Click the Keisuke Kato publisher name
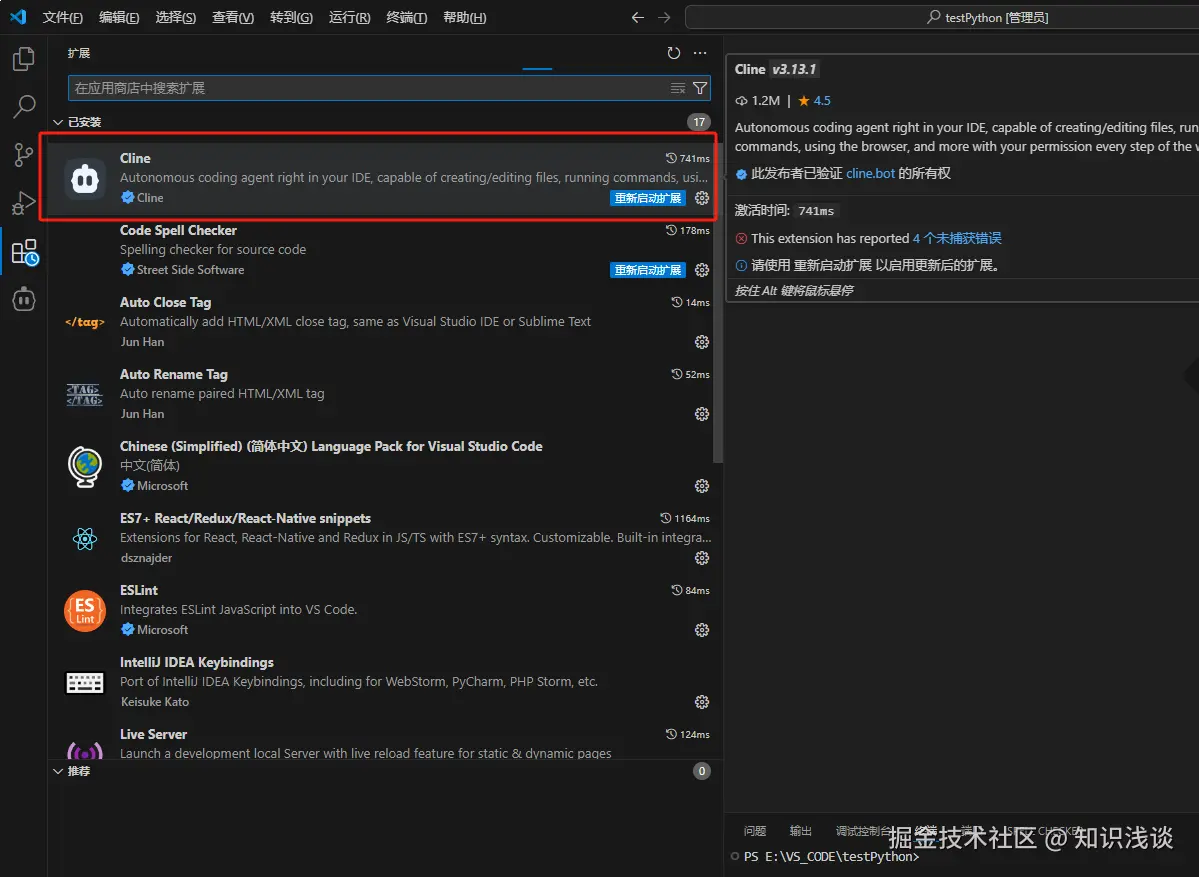1199x877 pixels. click(x=154, y=702)
